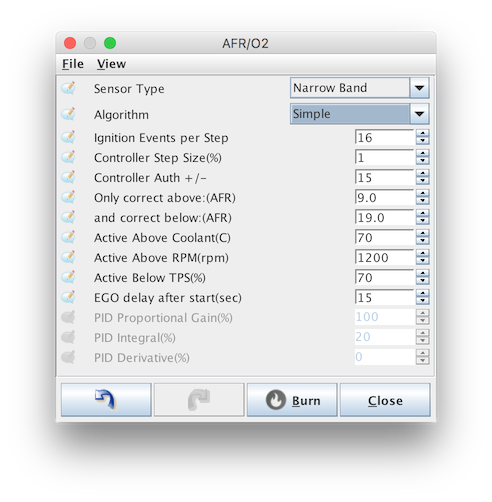Decrease Active Above RPM value
This screenshot has width=492, height=502.
(422, 261)
